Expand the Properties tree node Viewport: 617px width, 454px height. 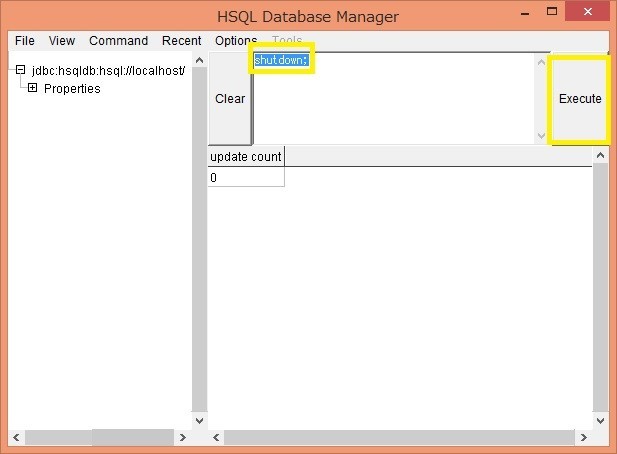[32, 88]
